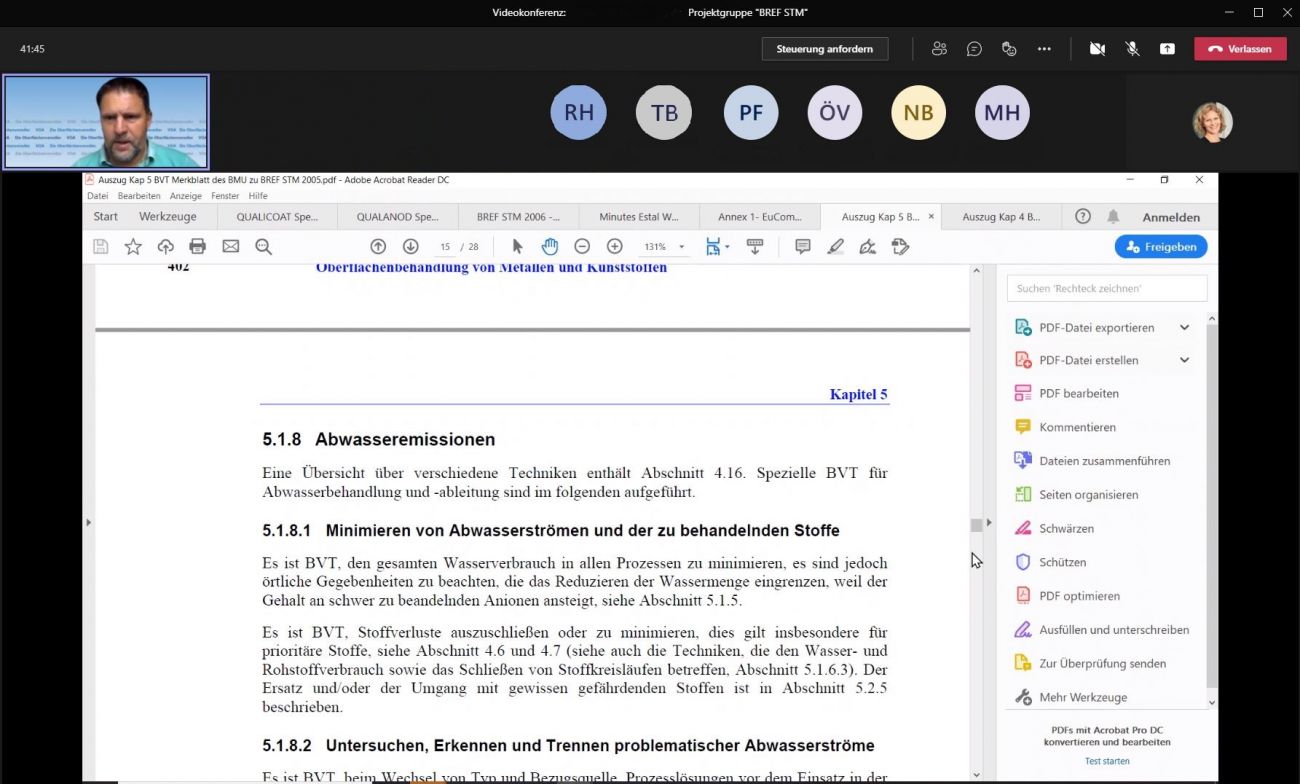Add a sticky note comment icon
Image resolution: width=1300 pixels, height=784 pixels.
803,246
